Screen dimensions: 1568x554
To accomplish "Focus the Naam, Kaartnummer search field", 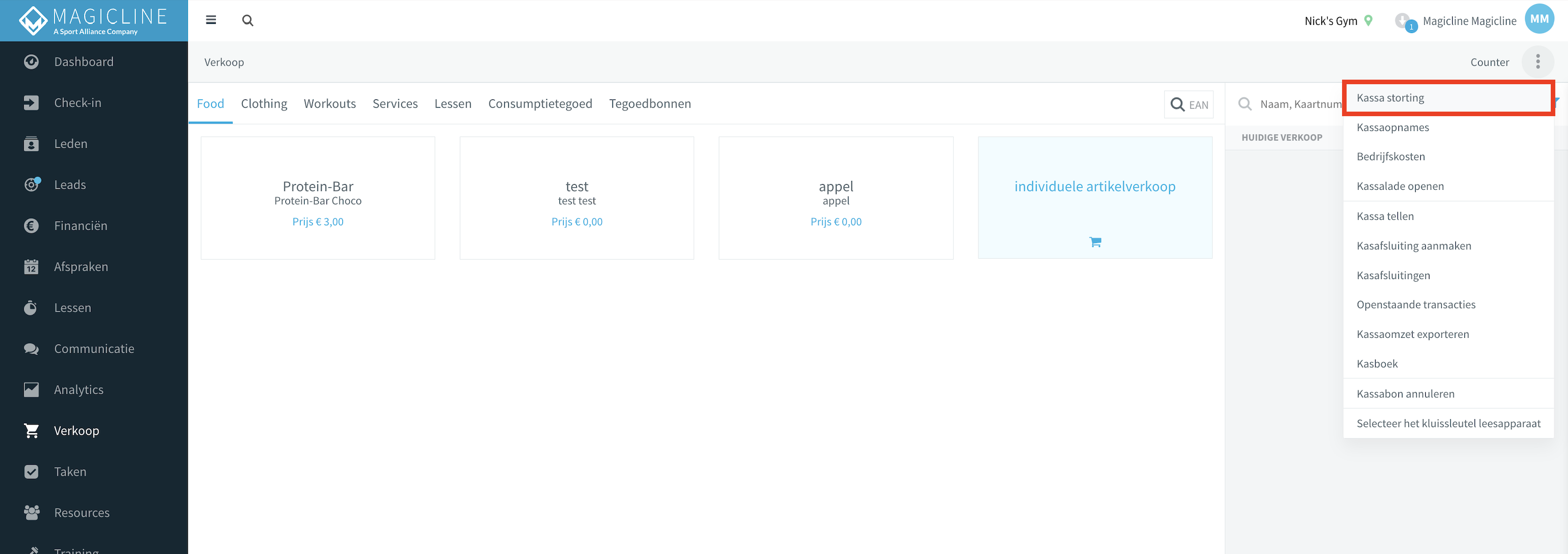I will (1300, 104).
